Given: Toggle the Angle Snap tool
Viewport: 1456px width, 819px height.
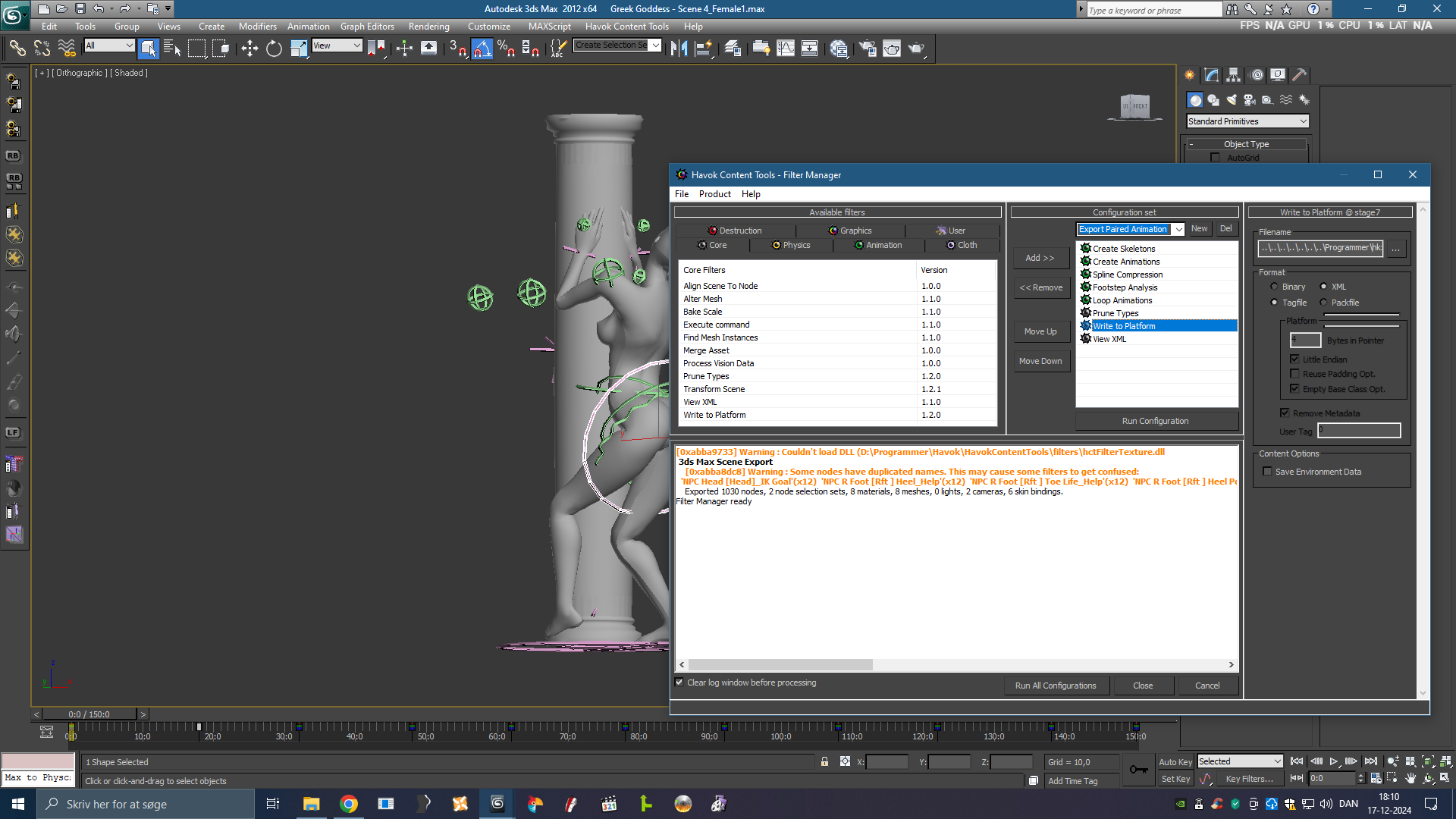Looking at the screenshot, I should [482, 49].
